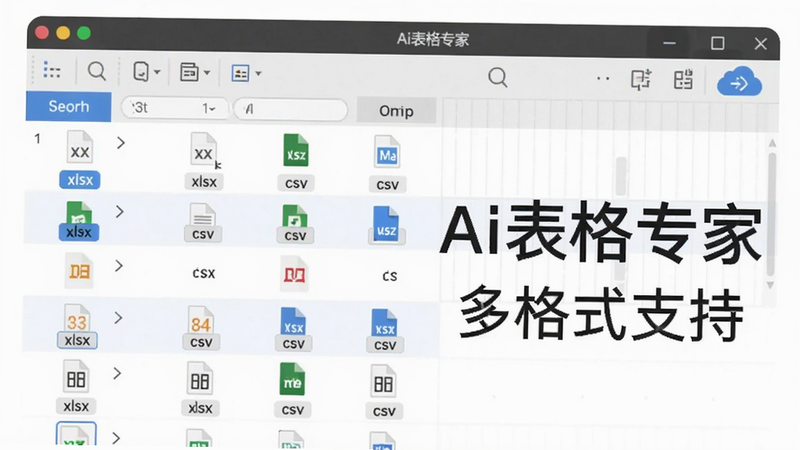Expand the bottom partially visible row chevron

(116, 438)
